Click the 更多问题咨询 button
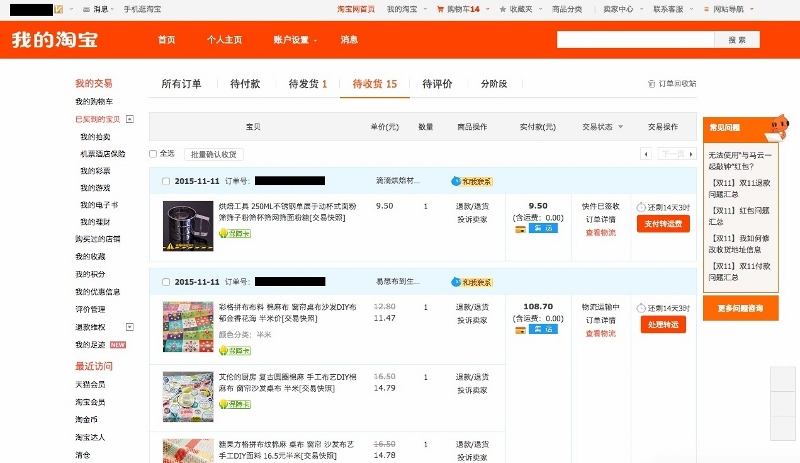This screenshot has height=463, width=800. coord(740,308)
